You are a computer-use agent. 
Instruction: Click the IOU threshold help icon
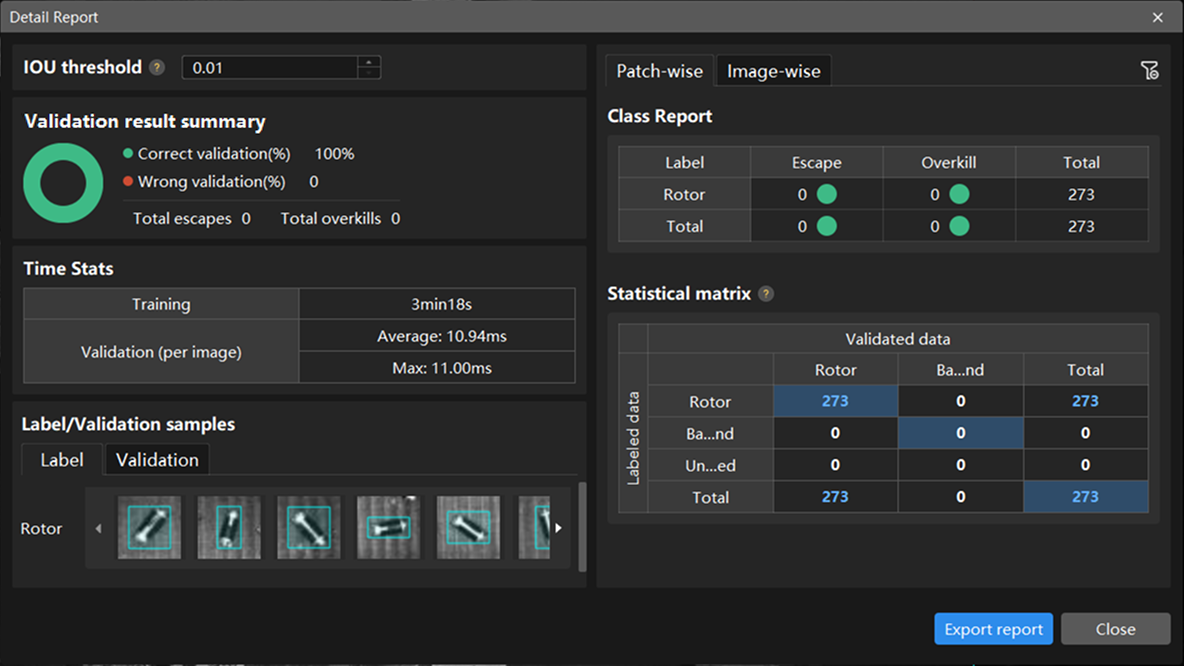click(157, 67)
